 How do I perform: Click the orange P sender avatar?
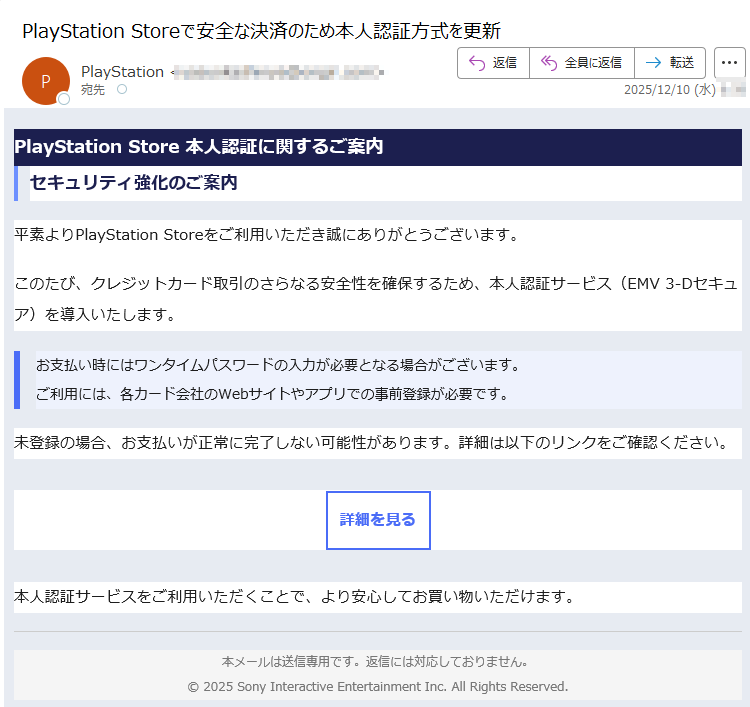pos(45,81)
